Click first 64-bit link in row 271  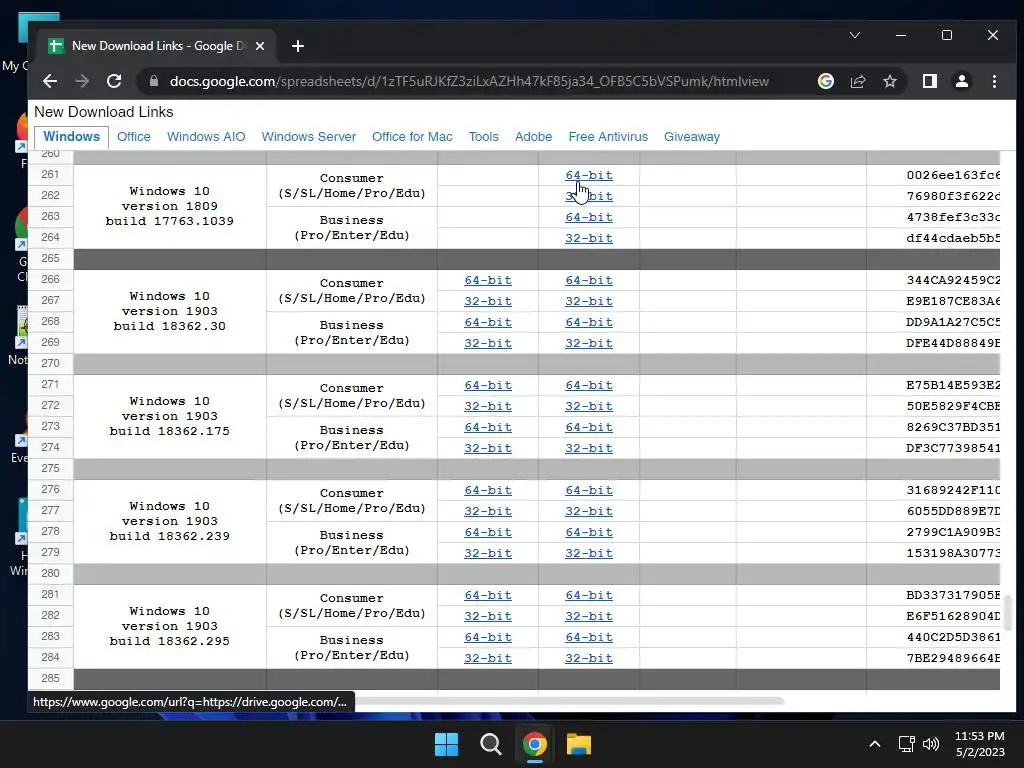point(488,385)
